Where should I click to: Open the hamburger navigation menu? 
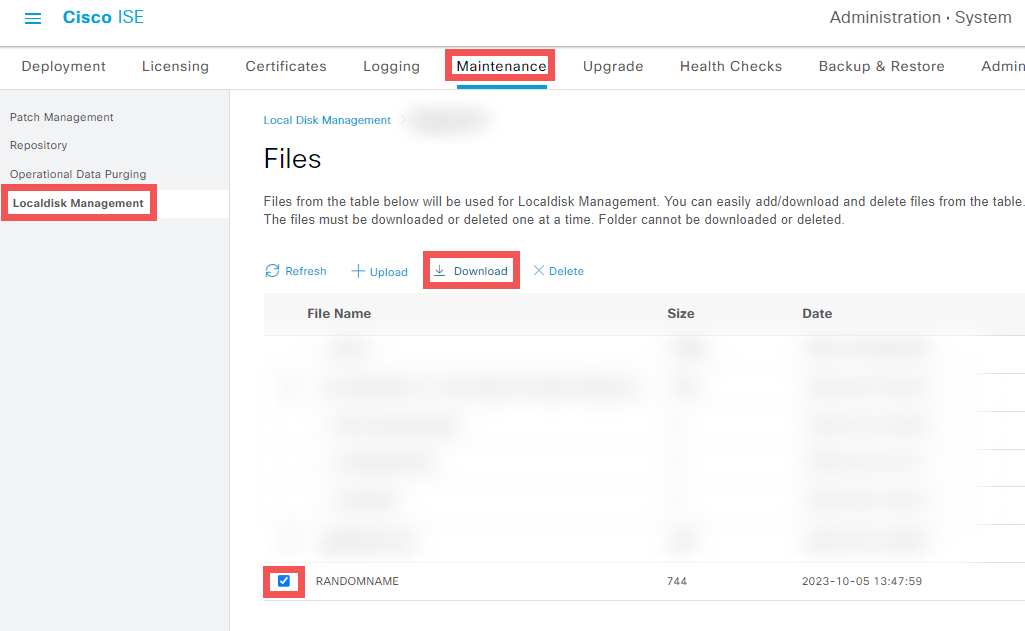pyautogui.click(x=33, y=19)
